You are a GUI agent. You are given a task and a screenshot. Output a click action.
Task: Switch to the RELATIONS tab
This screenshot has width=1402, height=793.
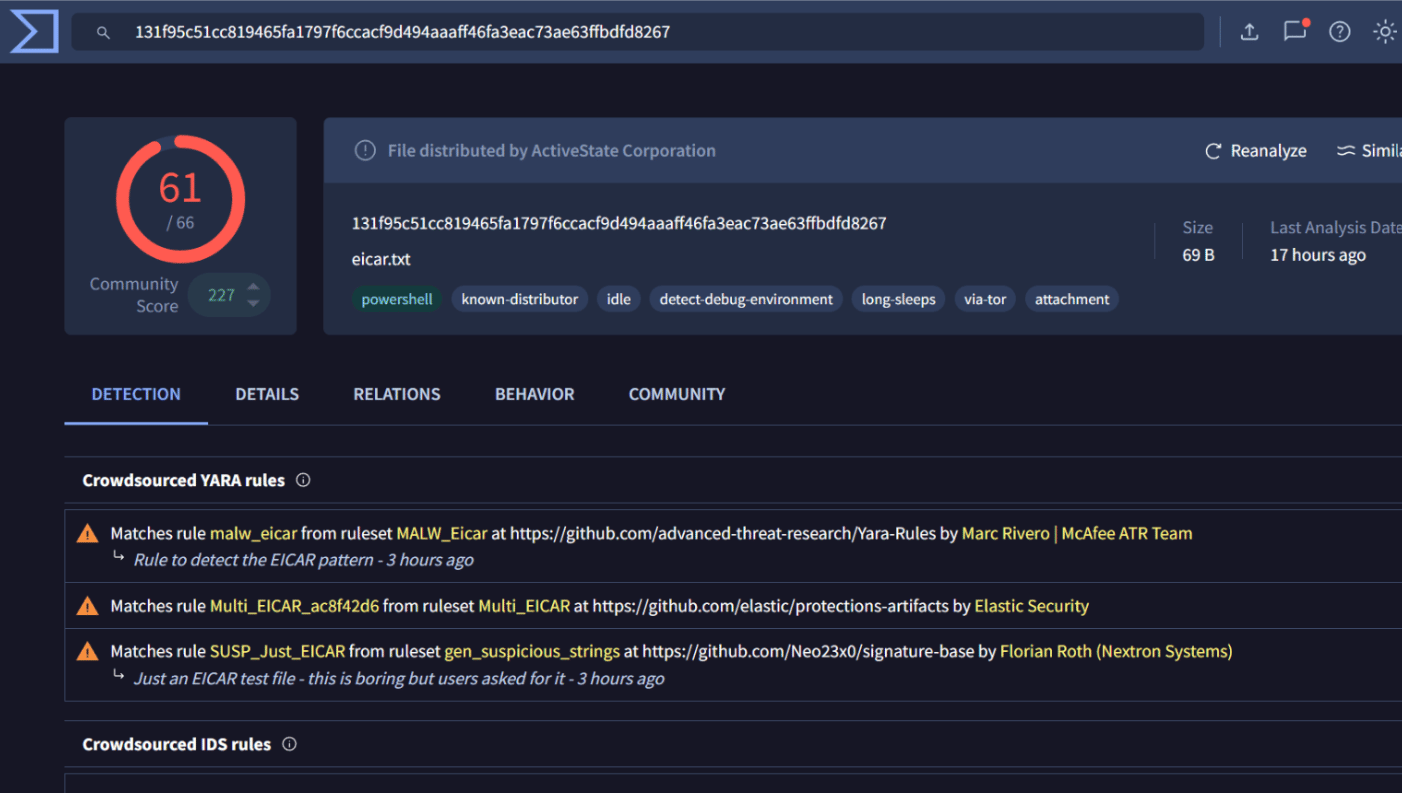tap(397, 394)
